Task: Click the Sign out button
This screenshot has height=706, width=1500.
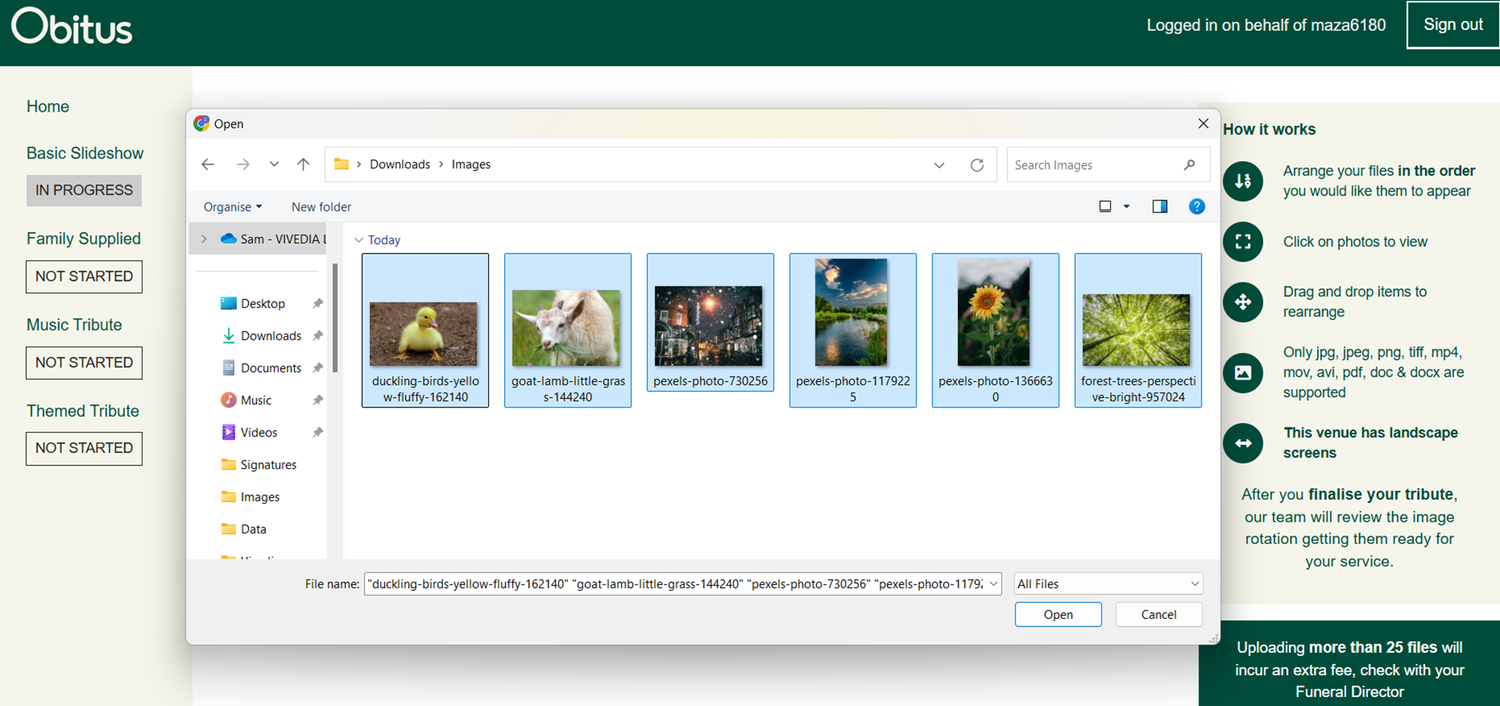Action: pyautogui.click(x=1452, y=24)
